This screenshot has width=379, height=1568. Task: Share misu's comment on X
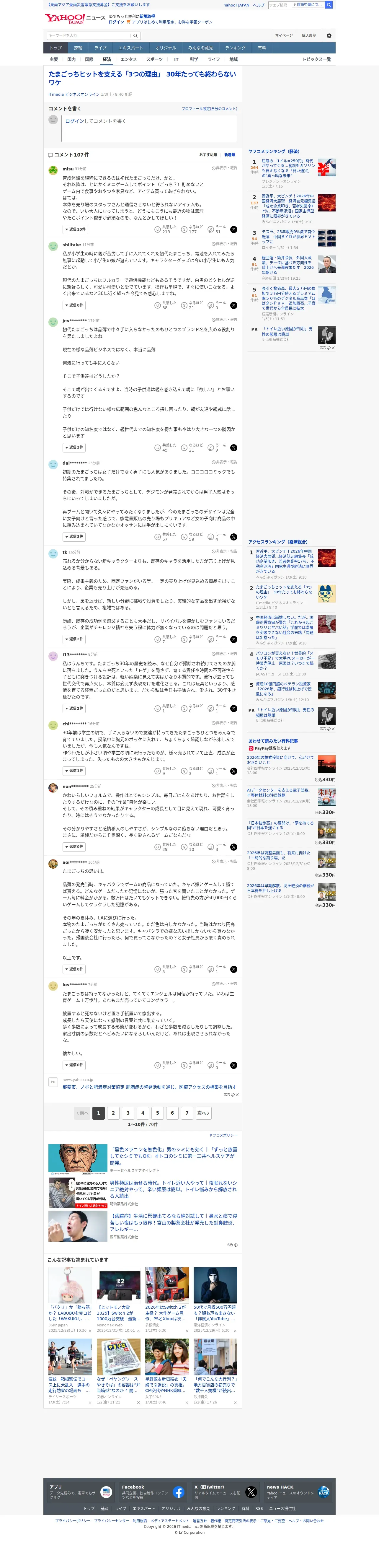[x=233, y=229]
